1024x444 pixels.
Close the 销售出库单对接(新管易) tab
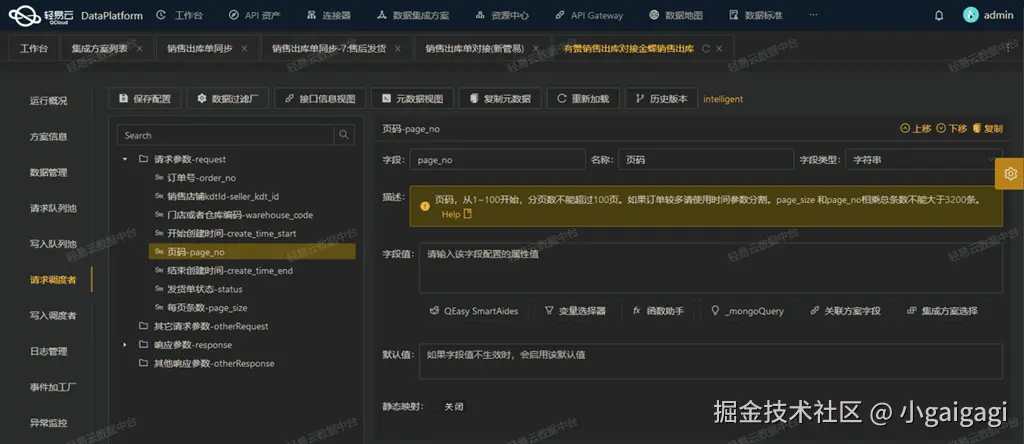click(x=536, y=48)
